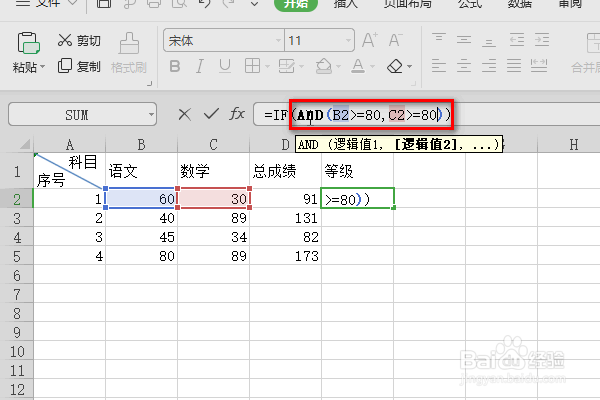Viewport: 600px width, 400px height.
Task: Click the 语文 header cell
Action: pyautogui.click(x=141, y=171)
